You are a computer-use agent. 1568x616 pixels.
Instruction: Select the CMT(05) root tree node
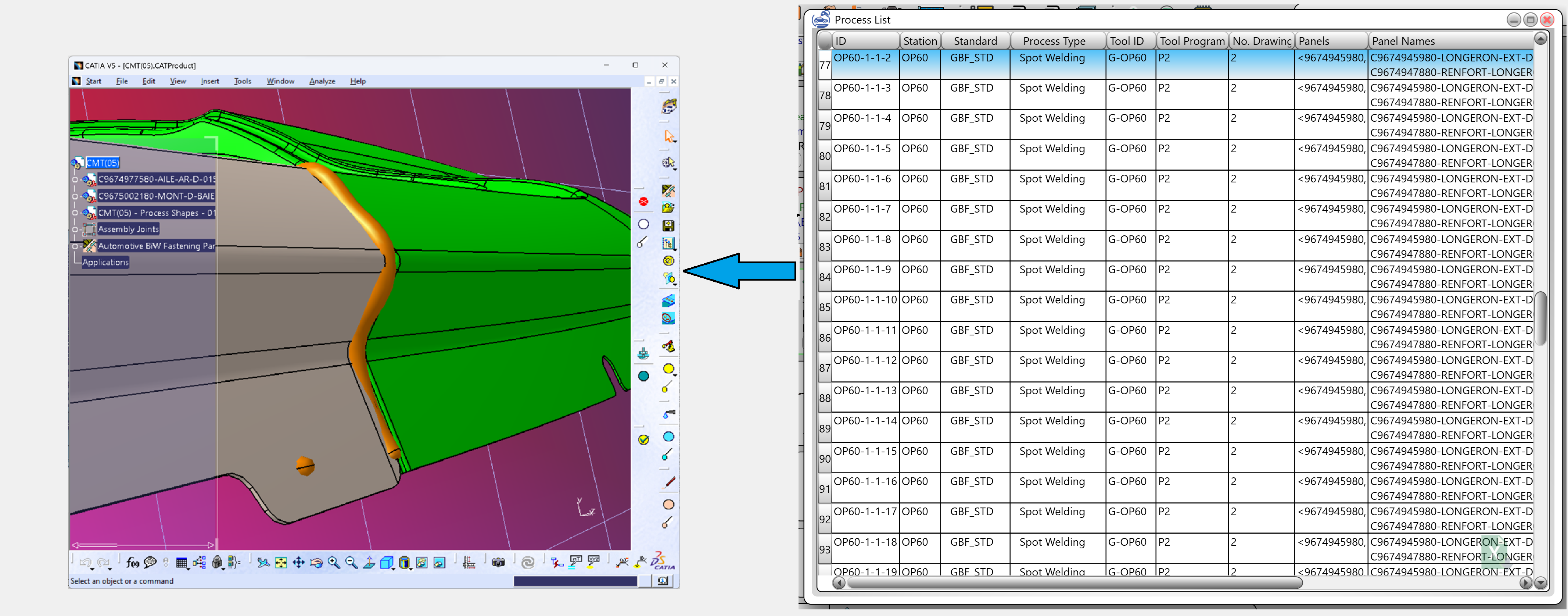(x=102, y=163)
